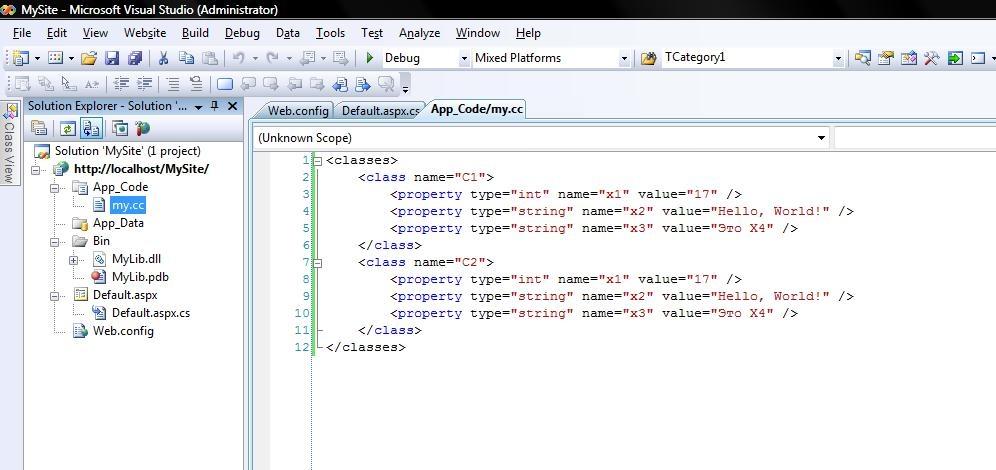996x470 pixels.
Task: Uncomment the selected lines icon
Action: (x=196, y=83)
